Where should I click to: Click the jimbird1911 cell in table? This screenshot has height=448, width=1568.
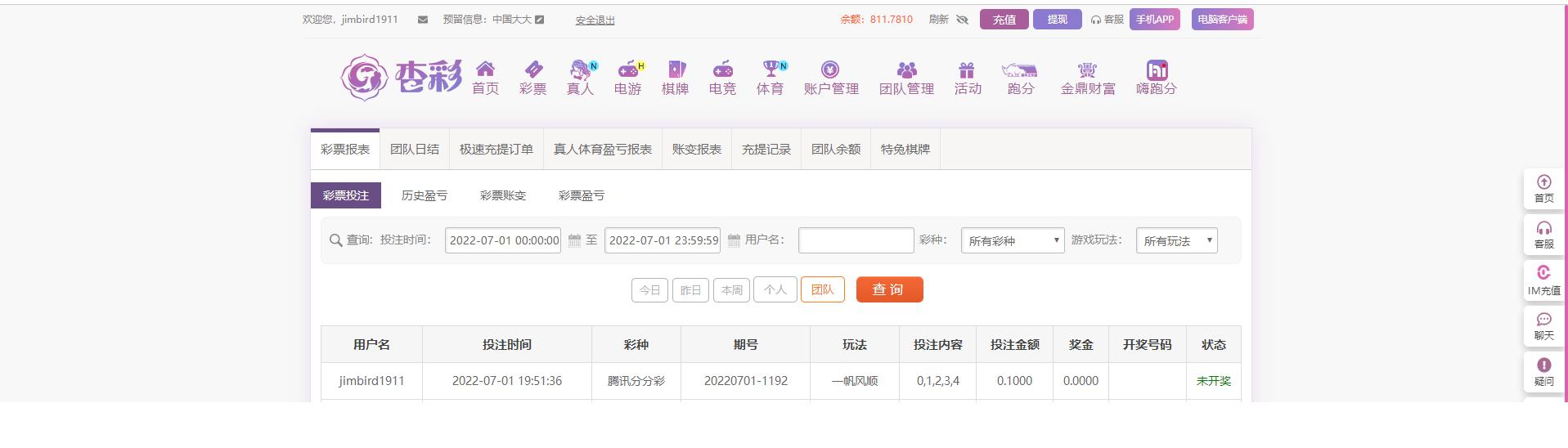[371, 381]
